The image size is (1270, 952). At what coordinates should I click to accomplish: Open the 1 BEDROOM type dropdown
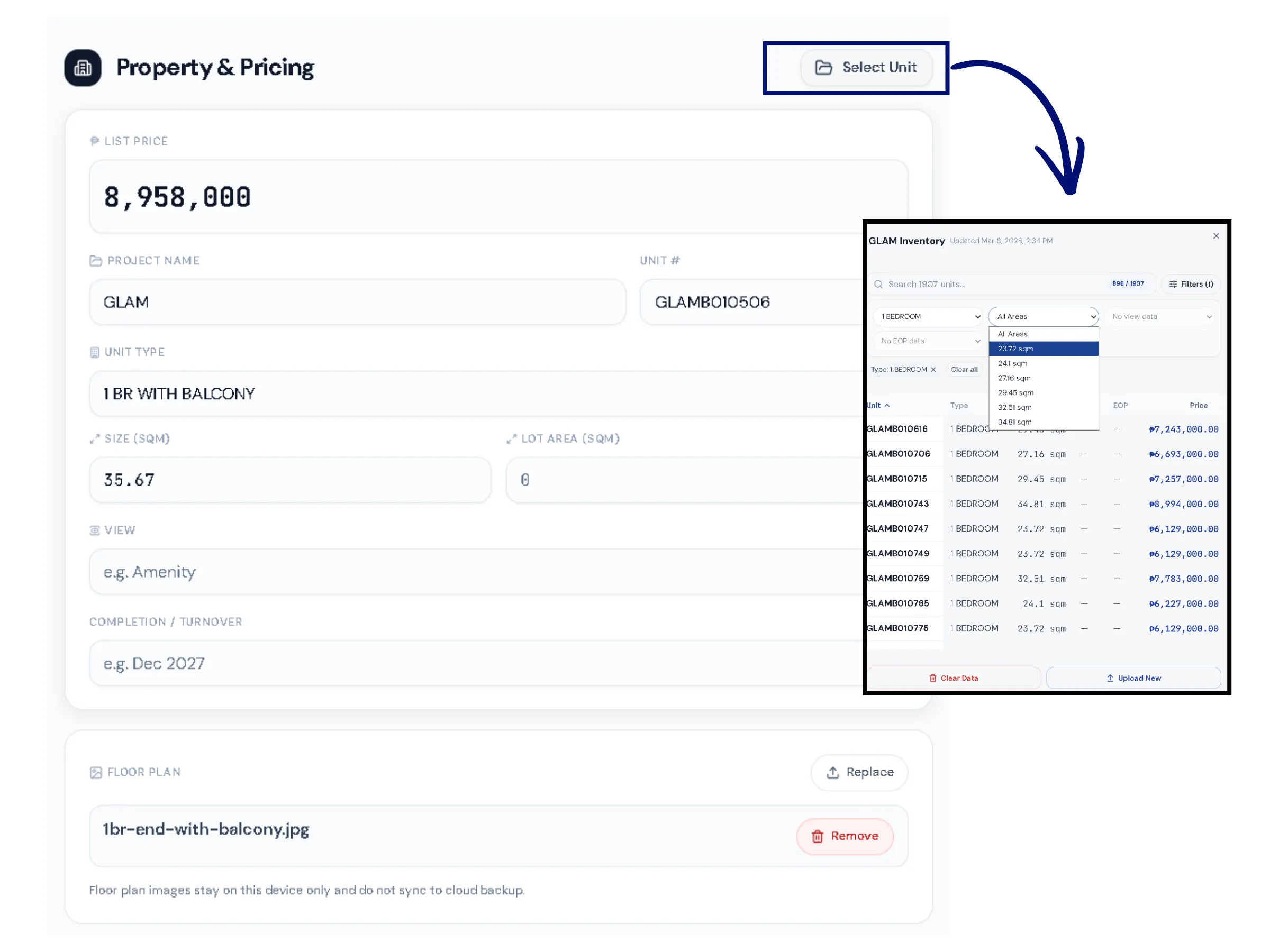[928, 316]
